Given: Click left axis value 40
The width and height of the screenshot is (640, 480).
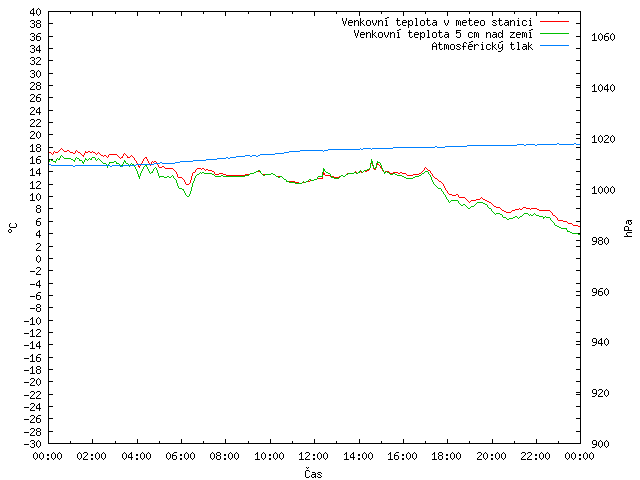Looking at the screenshot, I should 36,12.
